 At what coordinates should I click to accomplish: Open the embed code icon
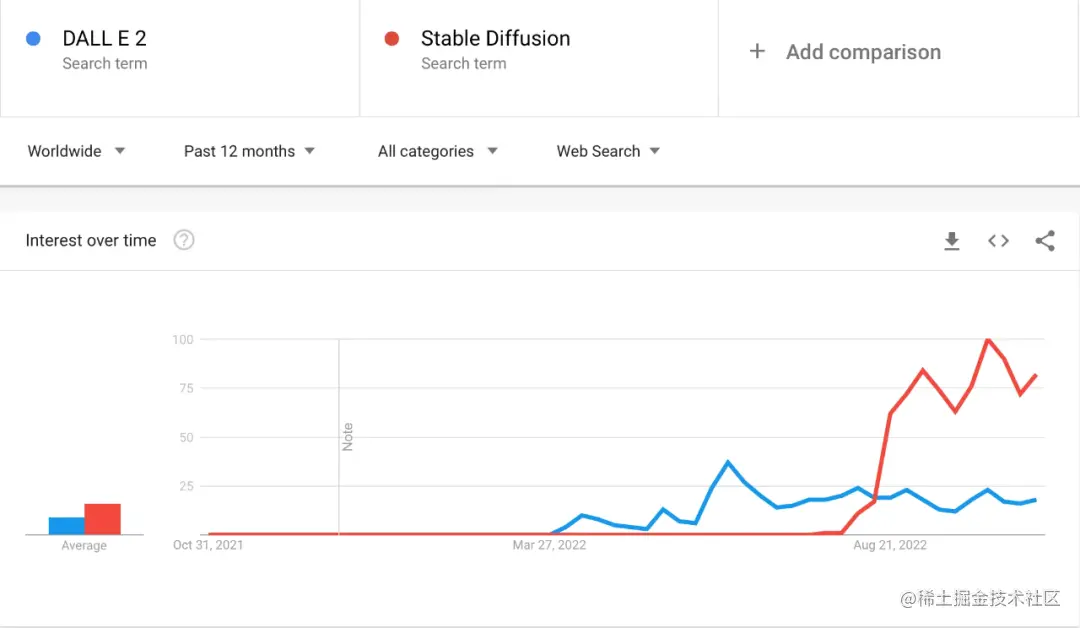(998, 241)
